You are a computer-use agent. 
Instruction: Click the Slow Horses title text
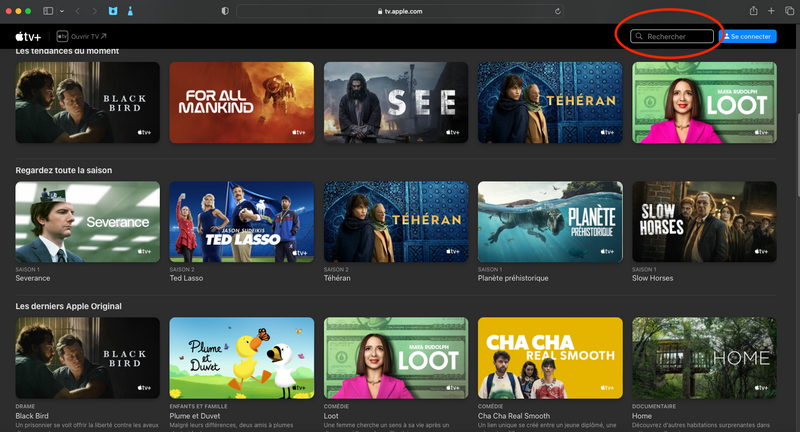[653, 278]
